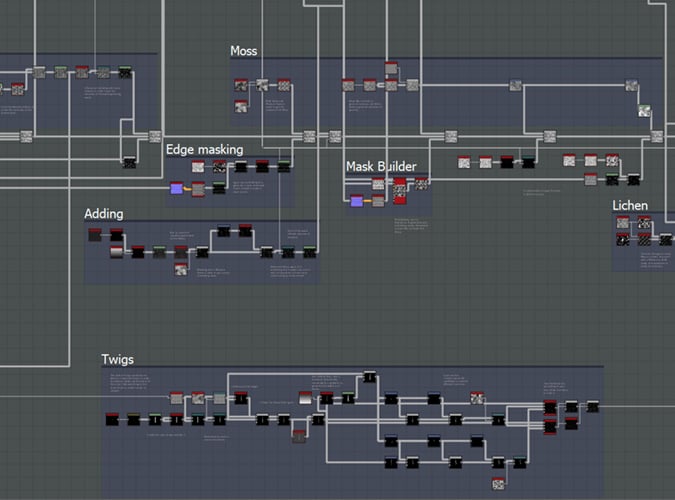Select the leaf-pattern thumbnail node in Twigs top row
Screen dimensions: 675x500
click(x=477, y=398)
